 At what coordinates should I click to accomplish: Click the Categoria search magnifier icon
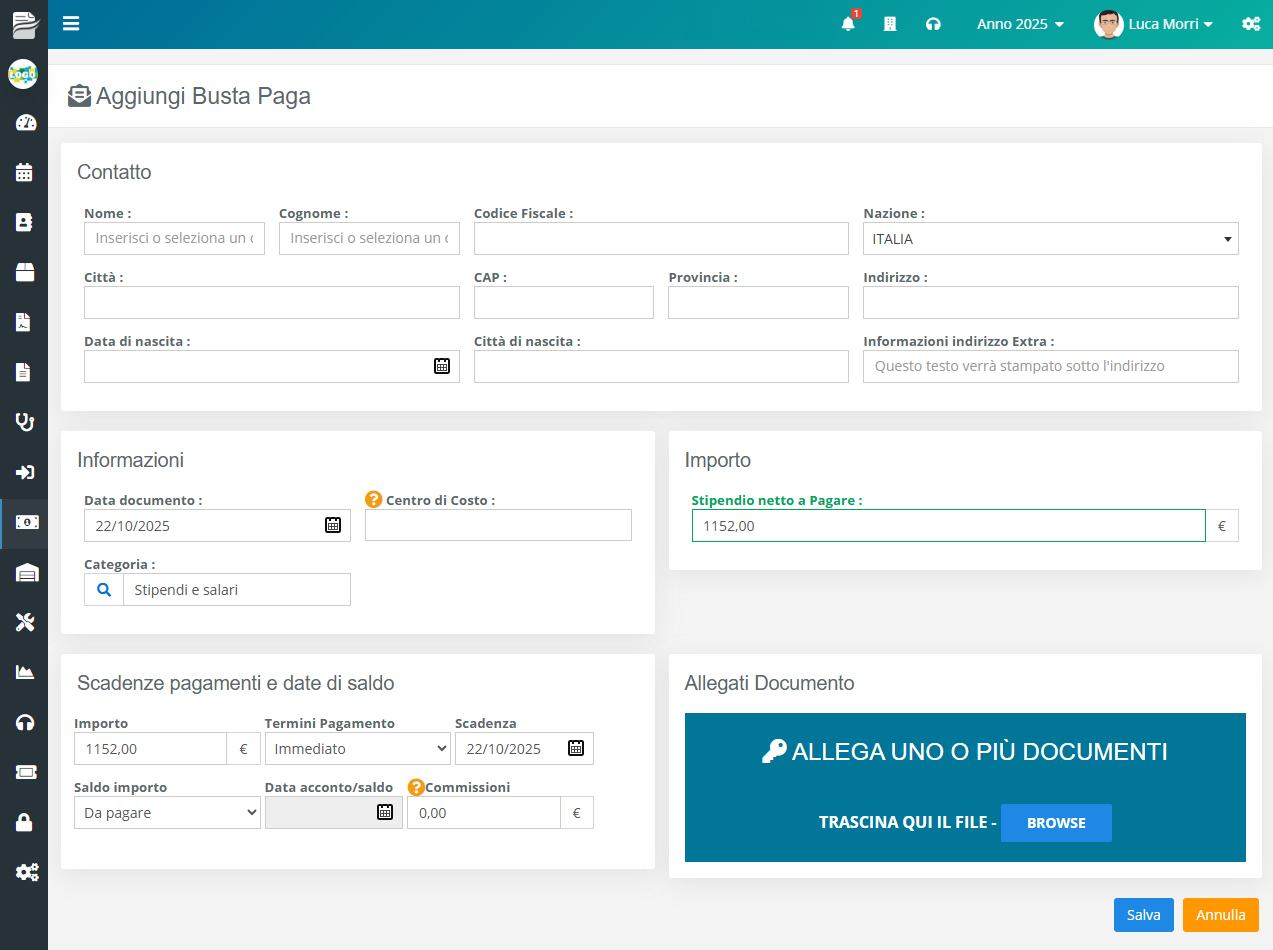tap(104, 590)
